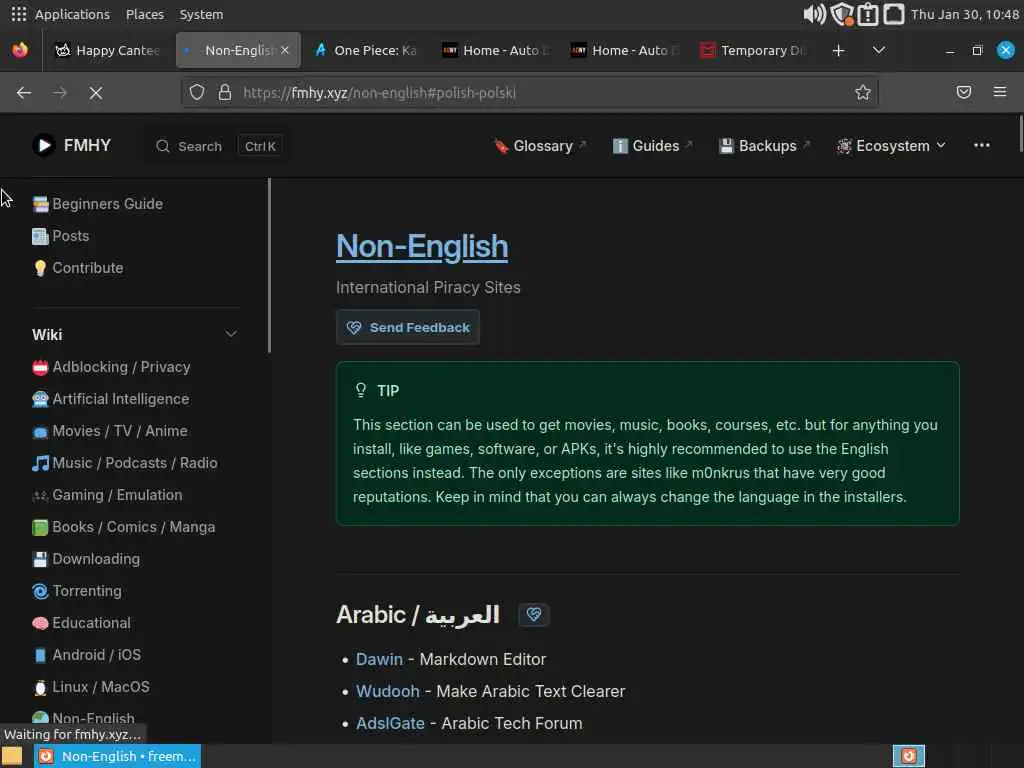Image resolution: width=1024 pixels, height=768 pixels.
Task: Open the Pocket save icon
Action: coord(963,92)
